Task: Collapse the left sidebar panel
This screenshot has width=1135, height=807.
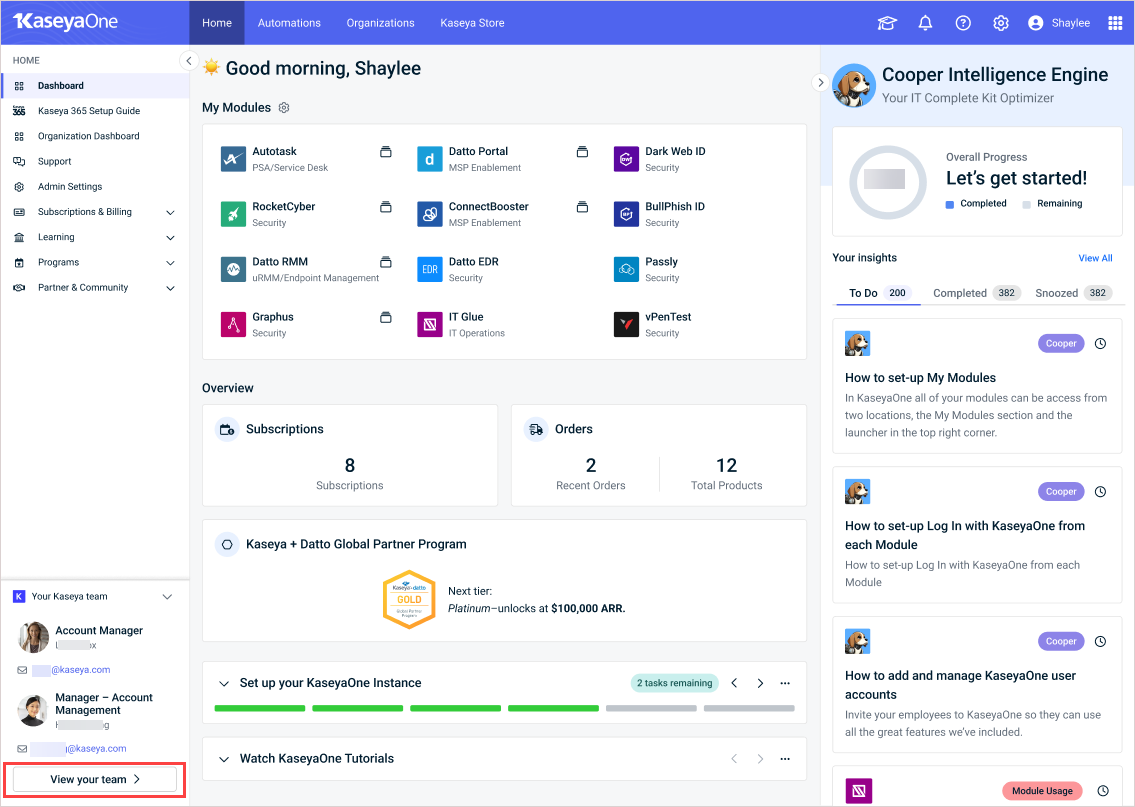Action: click(x=188, y=61)
